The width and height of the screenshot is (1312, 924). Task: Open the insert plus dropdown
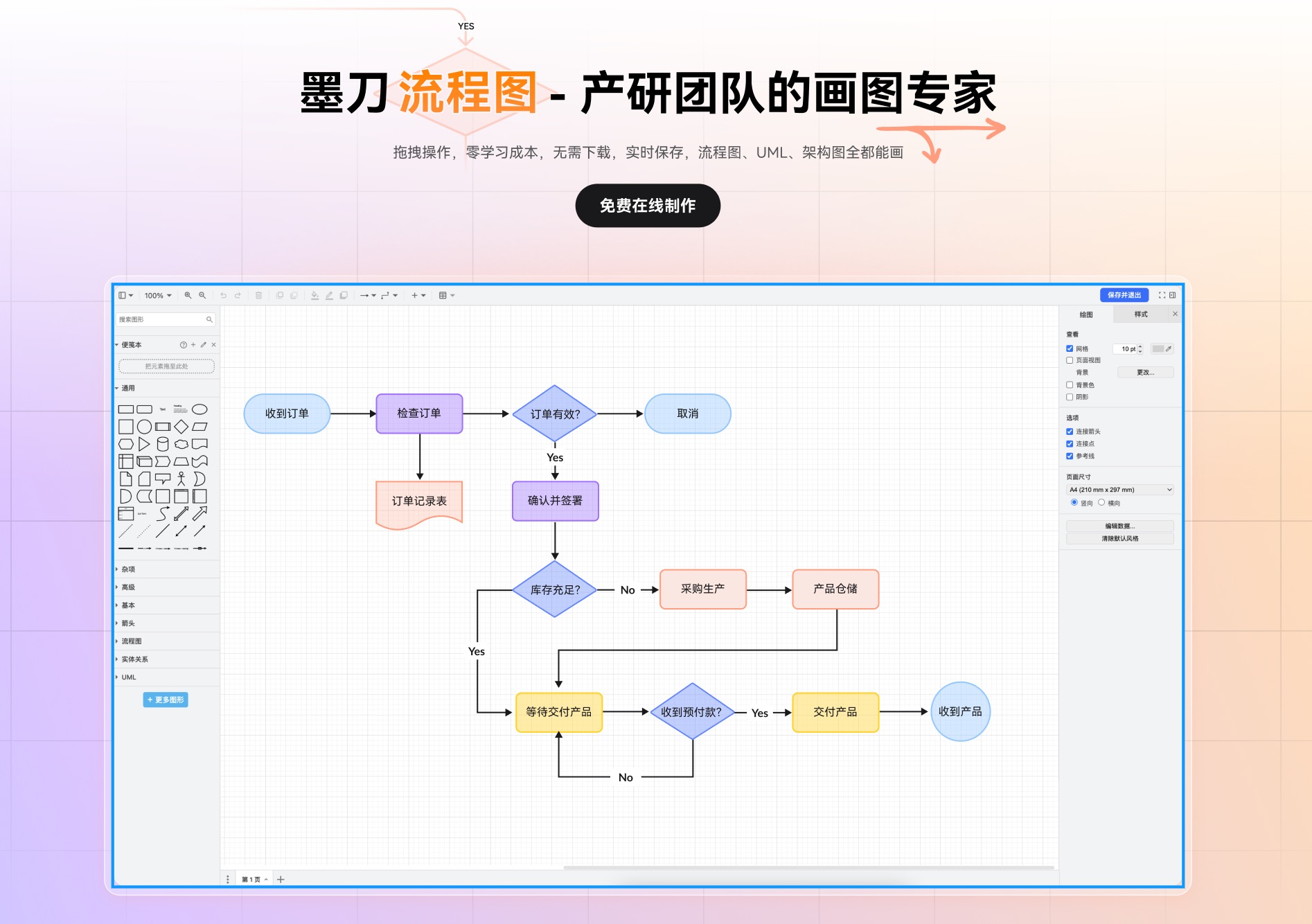tap(418, 295)
